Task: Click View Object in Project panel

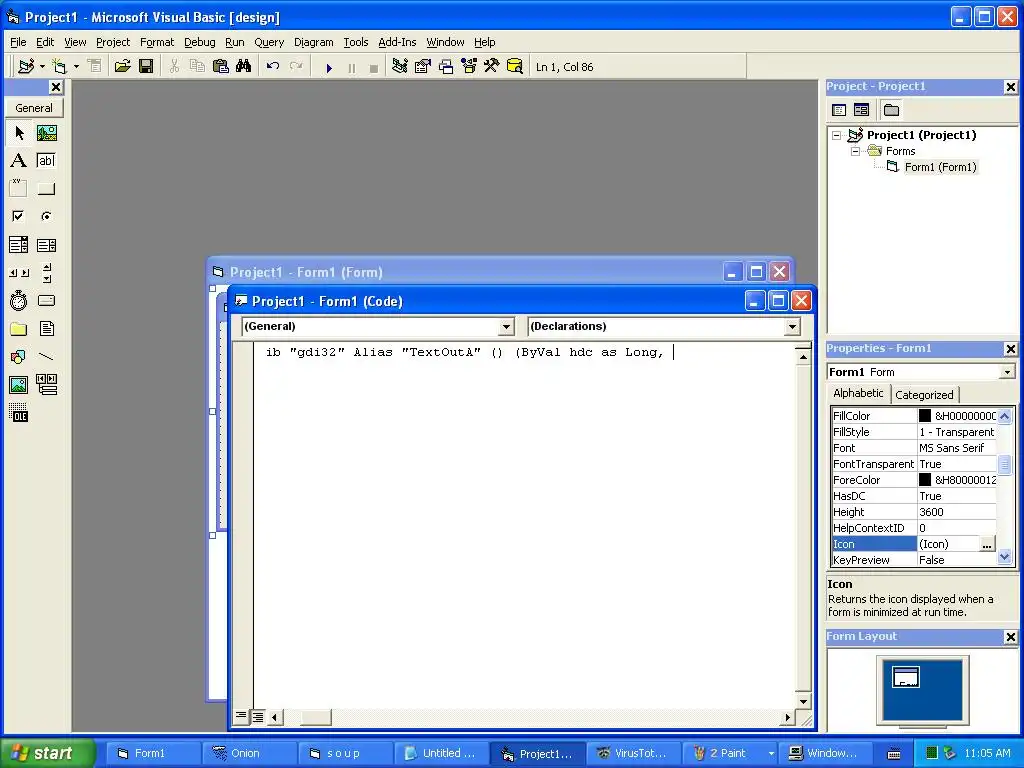Action: pyautogui.click(x=861, y=110)
